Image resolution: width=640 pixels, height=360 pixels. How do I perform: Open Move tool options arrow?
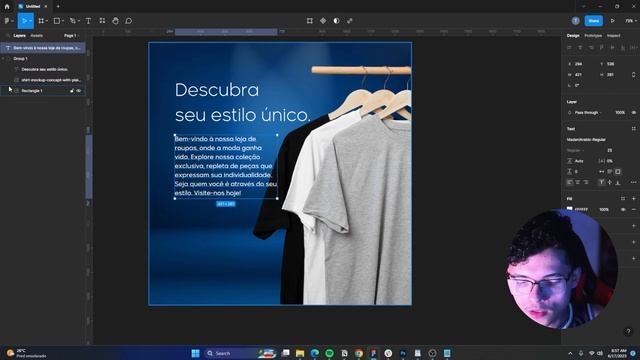point(30,21)
